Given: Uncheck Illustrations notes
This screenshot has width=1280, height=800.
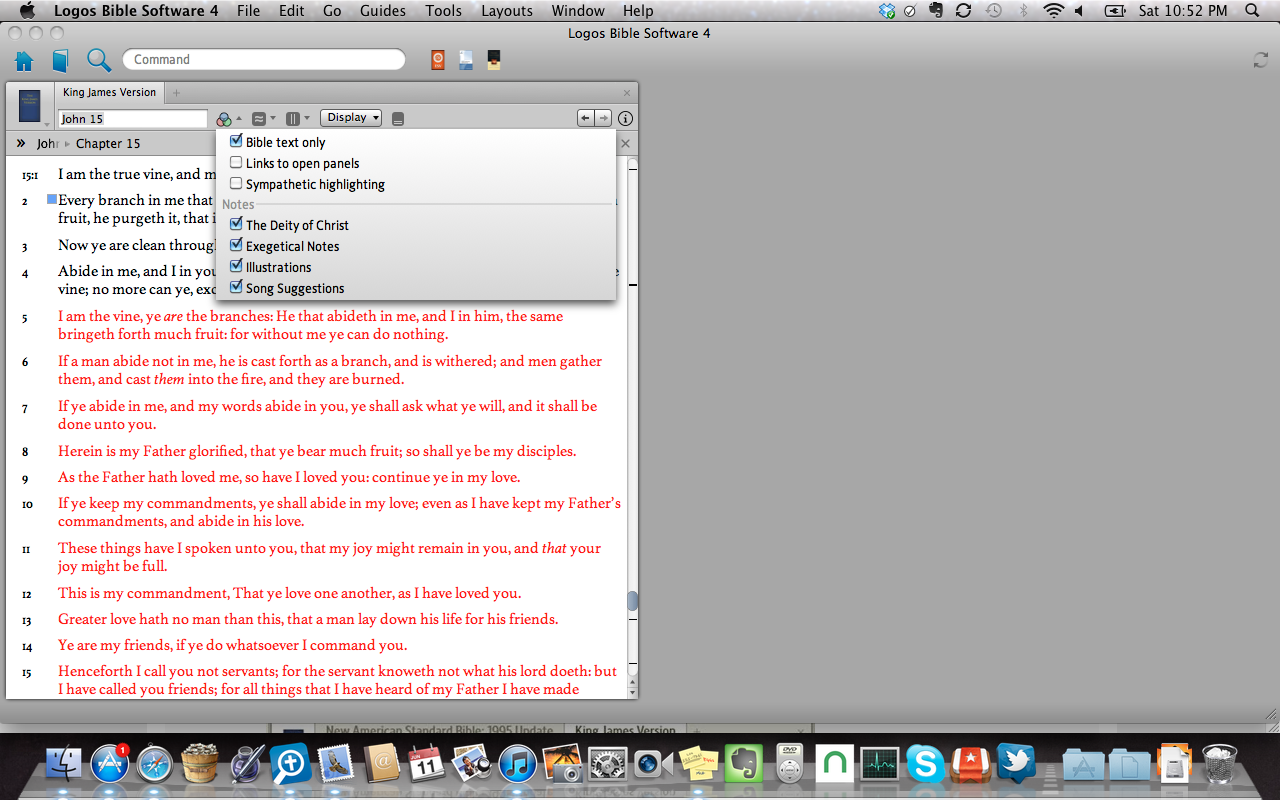Looking at the screenshot, I should point(237,267).
